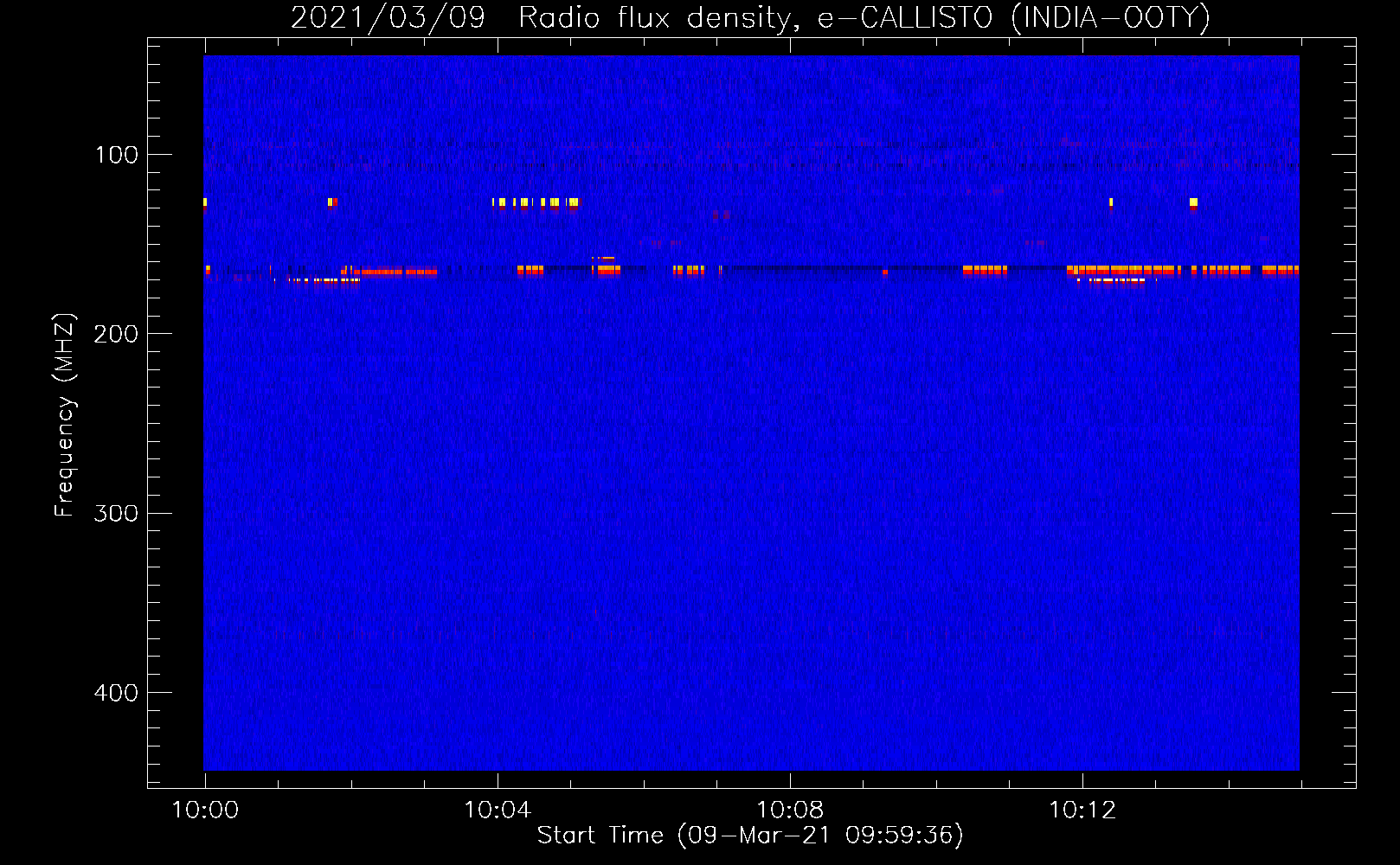Image resolution: width=1400 pixels, height=865 pixels.
Task: Click the '400' frequency tick label
Action: (116, 693)
